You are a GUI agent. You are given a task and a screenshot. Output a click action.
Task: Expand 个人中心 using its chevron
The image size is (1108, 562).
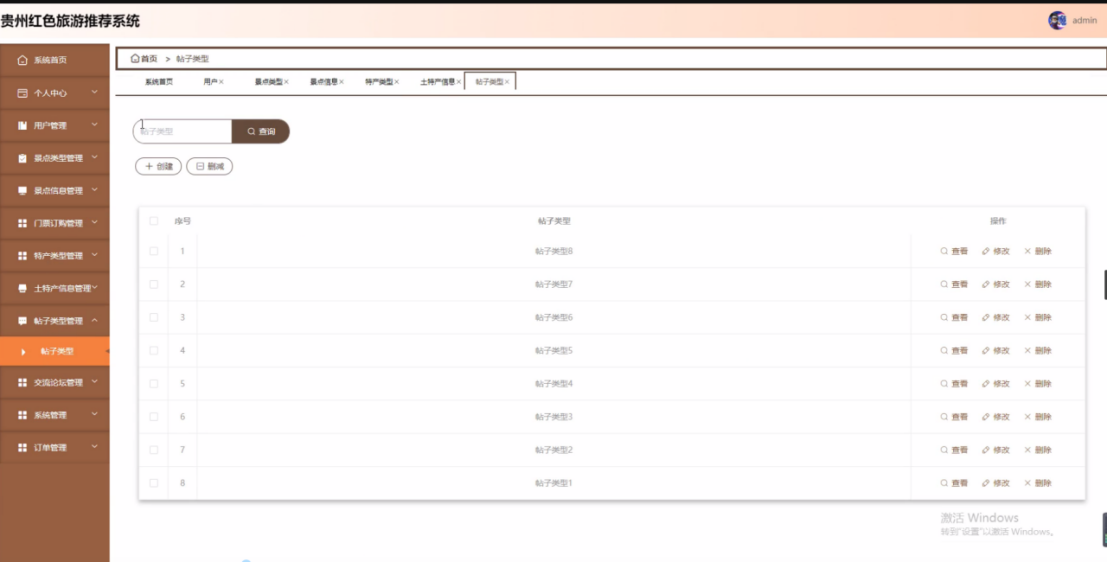click(95, 93)
